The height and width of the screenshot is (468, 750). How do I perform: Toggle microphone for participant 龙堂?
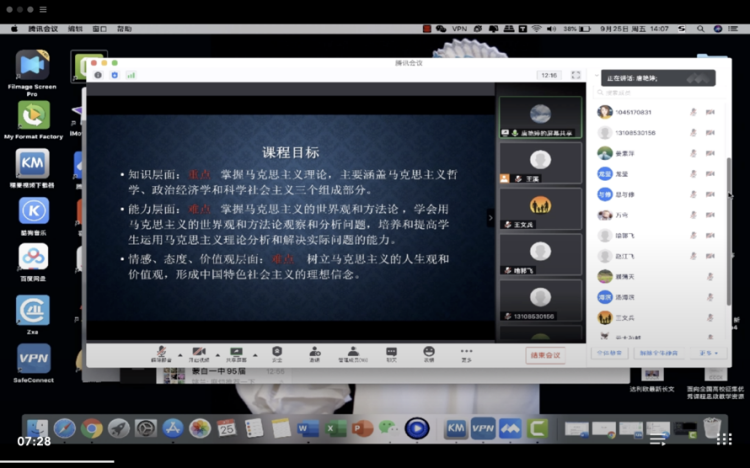pyautogui.click(x=693, y=174)
